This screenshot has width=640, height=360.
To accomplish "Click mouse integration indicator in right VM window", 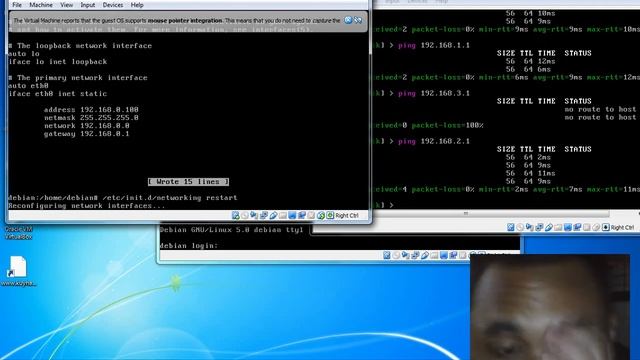I will pos(596,227).
